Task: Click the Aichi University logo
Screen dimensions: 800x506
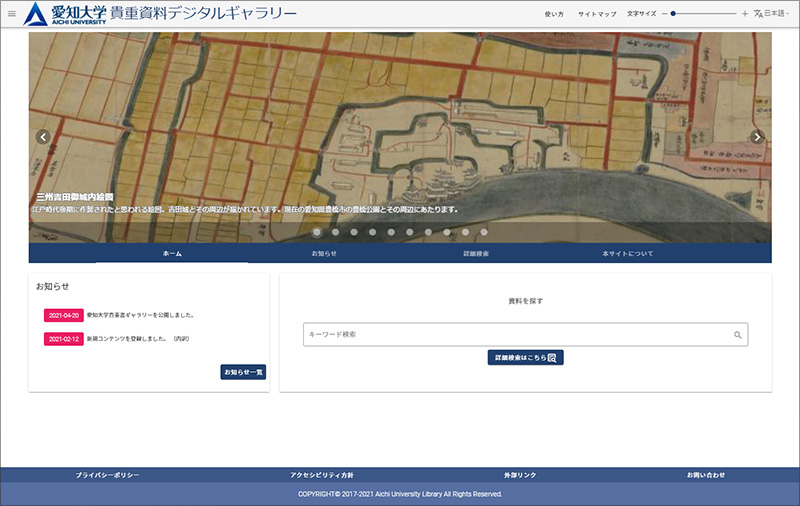Action: tap(62, 14)
